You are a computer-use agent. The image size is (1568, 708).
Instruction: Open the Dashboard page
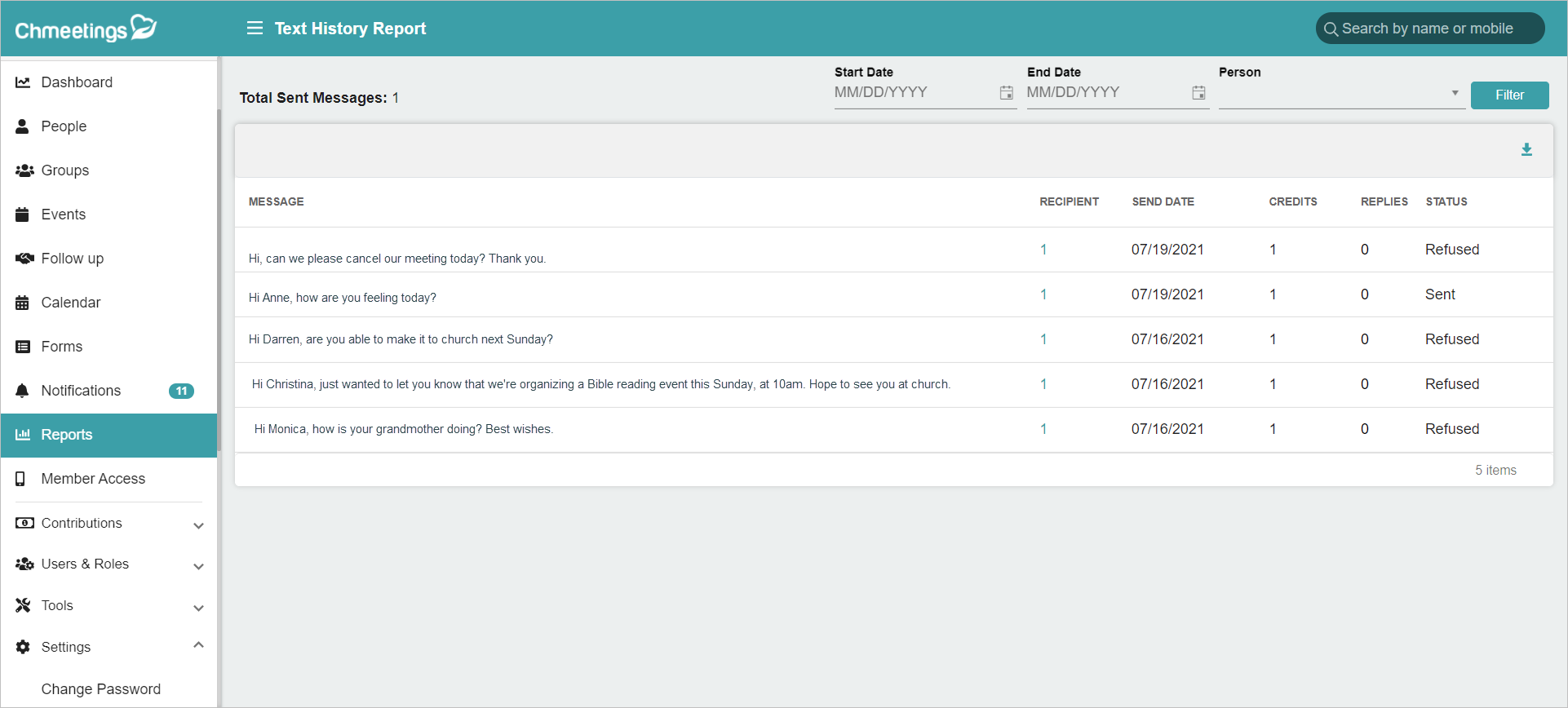tap(109, 82)
